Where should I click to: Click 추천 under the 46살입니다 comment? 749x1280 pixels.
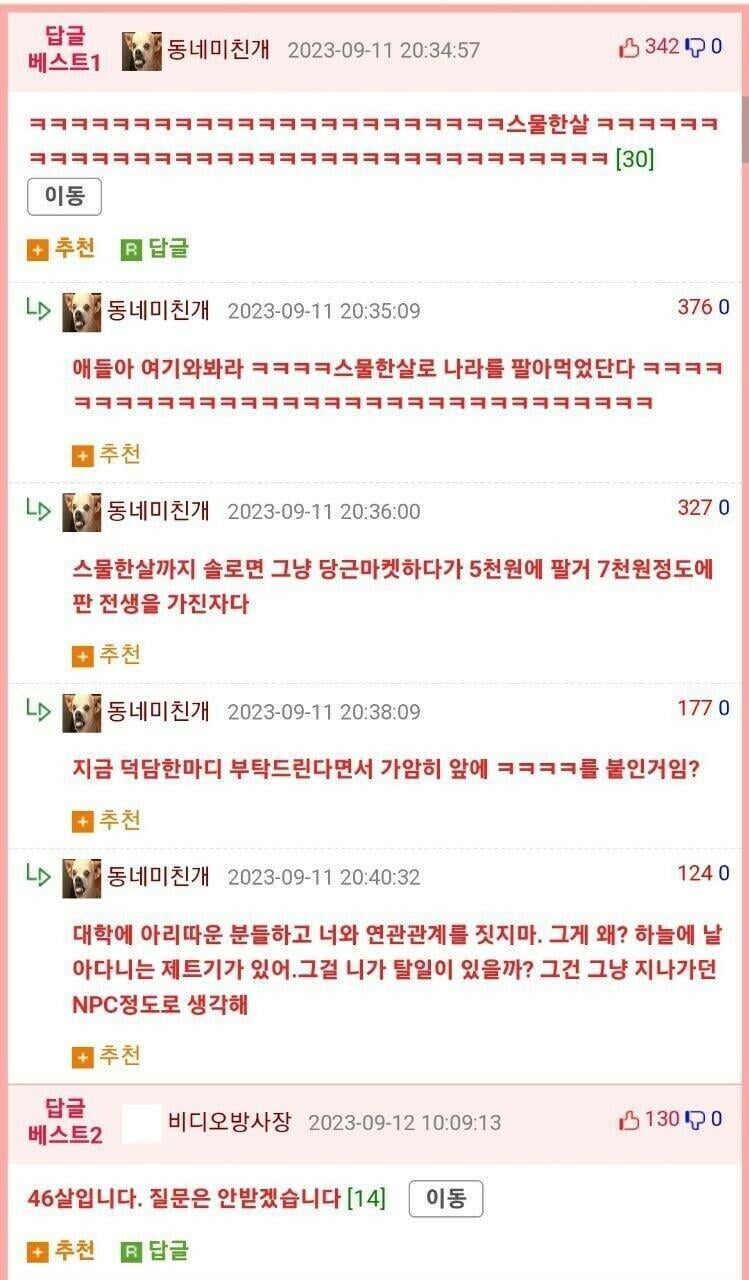[x=62, y=1250]
